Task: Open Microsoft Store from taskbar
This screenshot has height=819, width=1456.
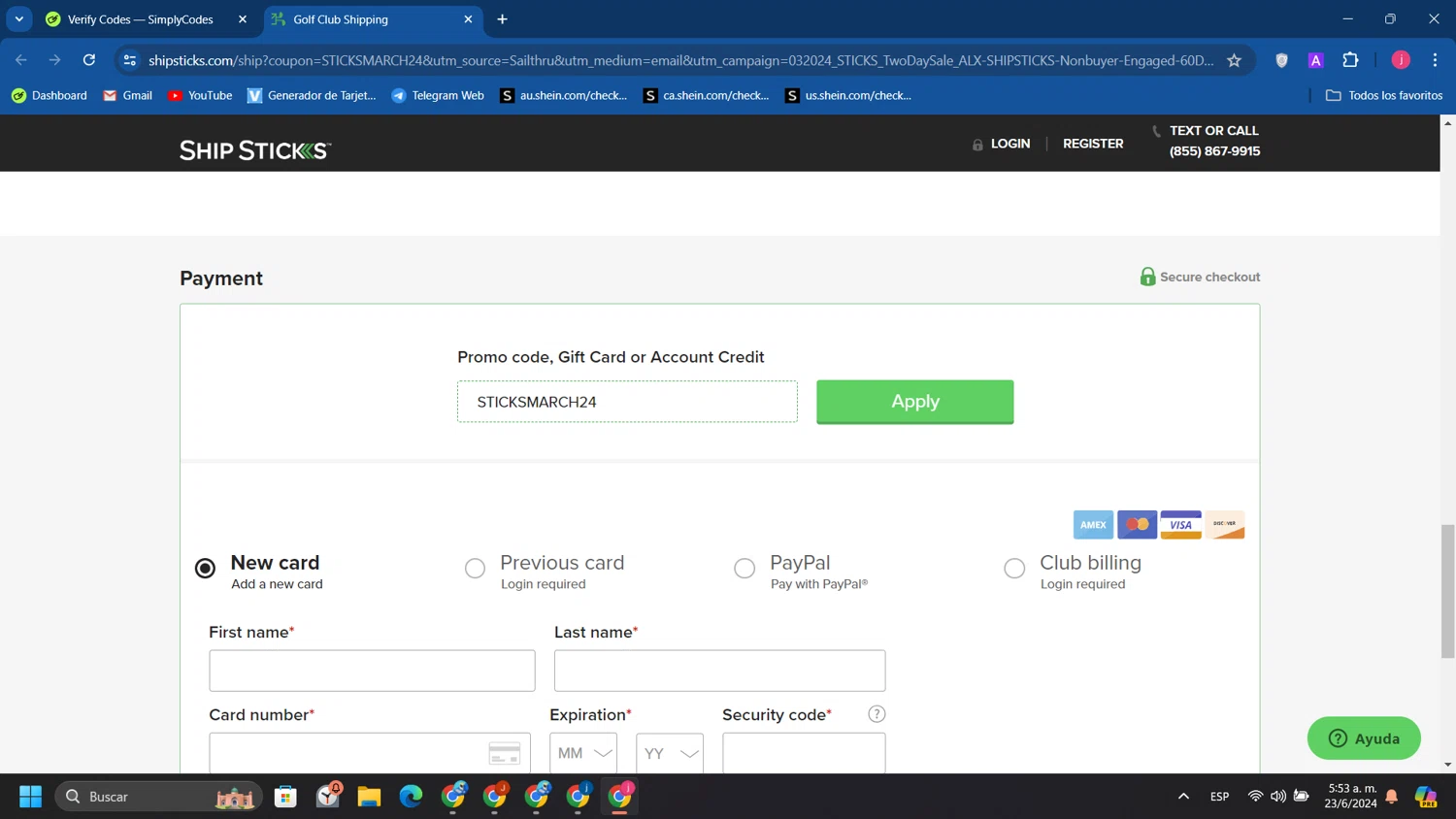Action: click(x=285, y=797)
